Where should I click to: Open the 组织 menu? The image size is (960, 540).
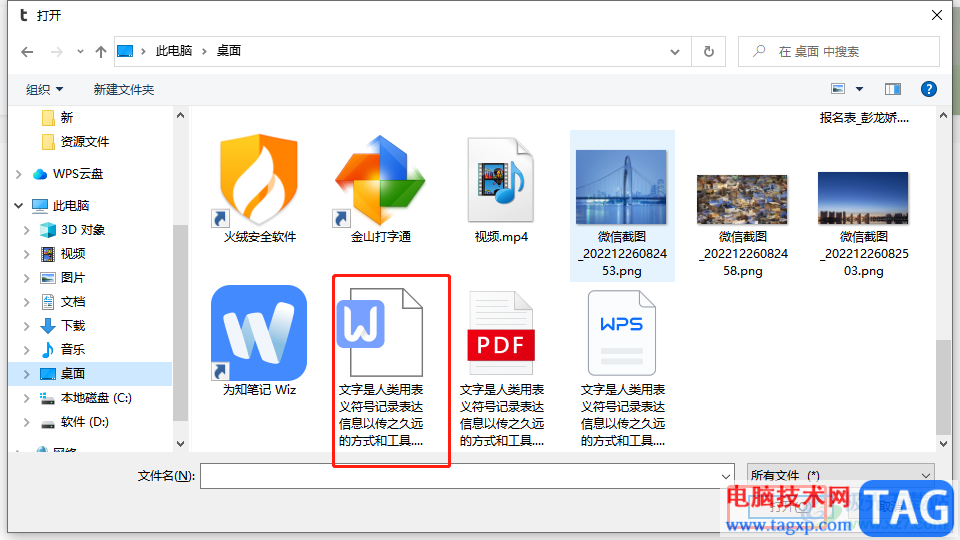pyautogui.click(x=44, y=89)
